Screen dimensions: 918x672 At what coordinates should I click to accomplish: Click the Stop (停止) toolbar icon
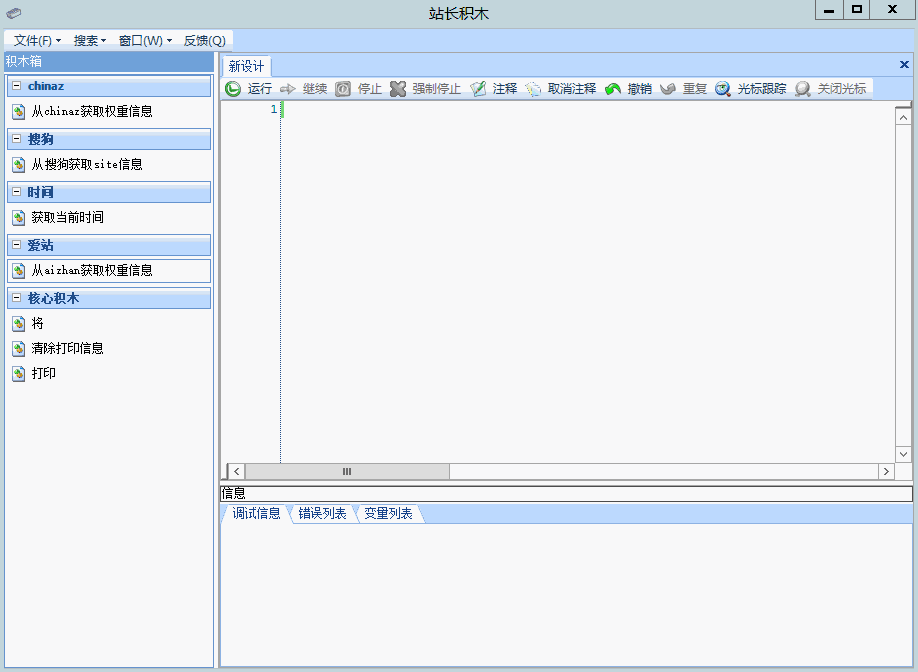pyautogui.click(x=343, y=89)
